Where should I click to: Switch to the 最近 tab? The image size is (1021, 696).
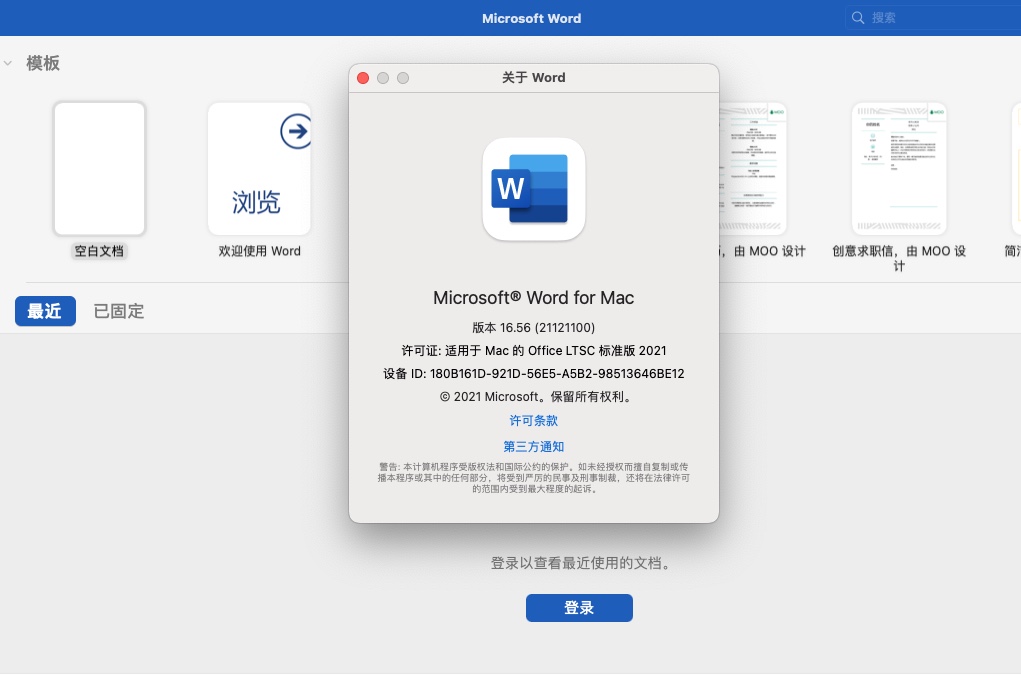pos(45,311)
